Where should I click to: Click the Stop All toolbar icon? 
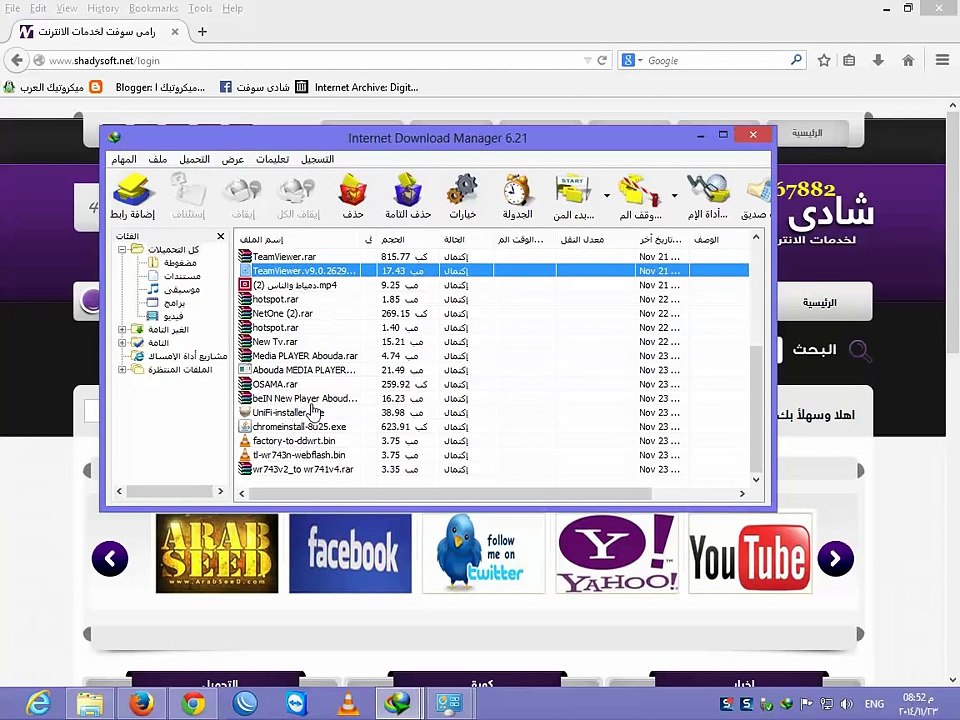298,195
